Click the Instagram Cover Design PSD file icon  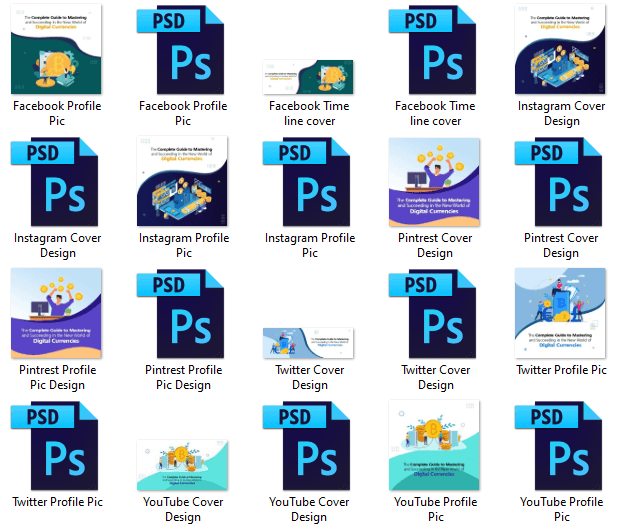tap(54, 181)
